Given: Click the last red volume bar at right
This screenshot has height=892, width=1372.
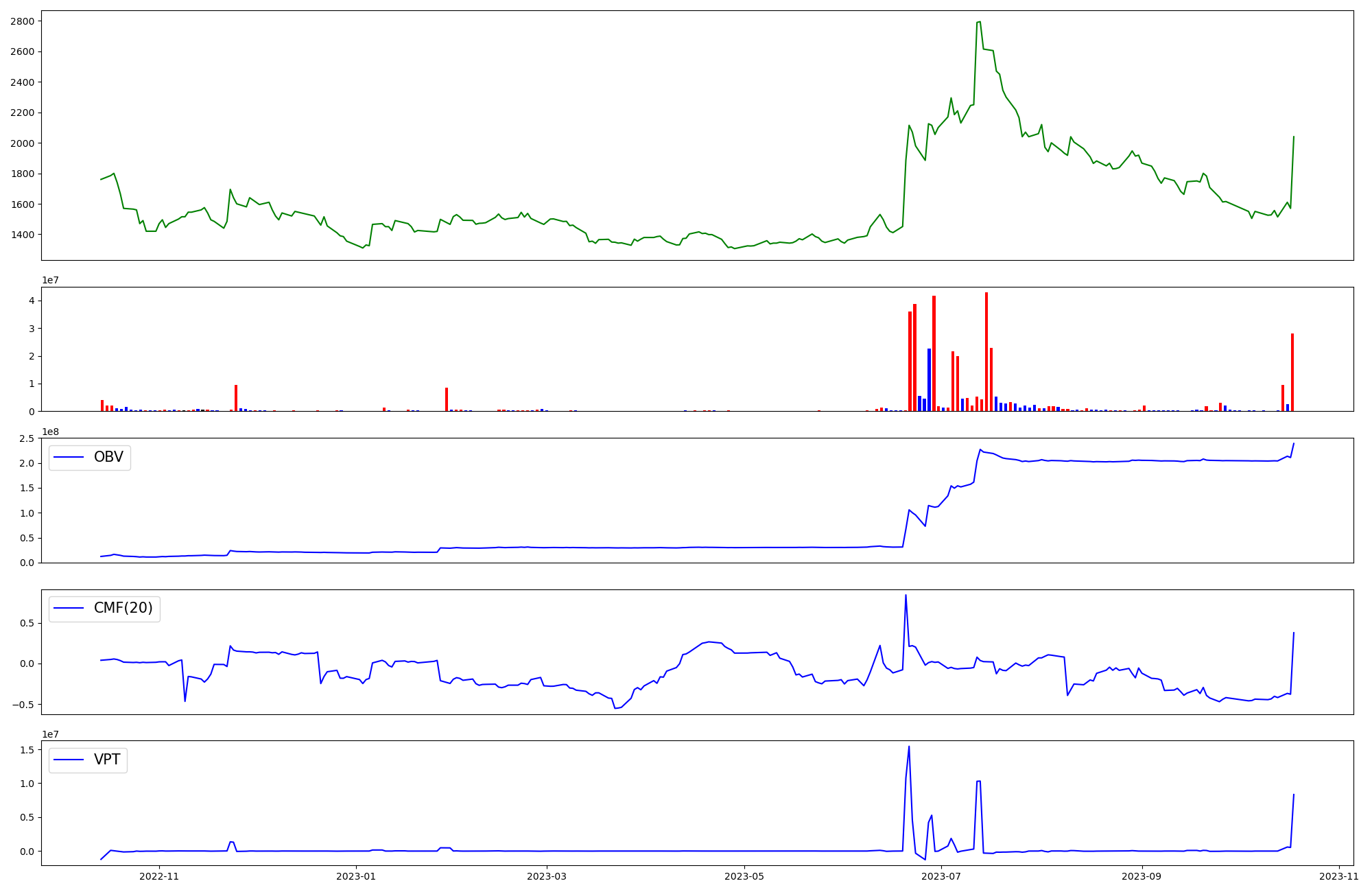Looking at the screenshot, I should pyautogui.click(x=1292, y=372).
